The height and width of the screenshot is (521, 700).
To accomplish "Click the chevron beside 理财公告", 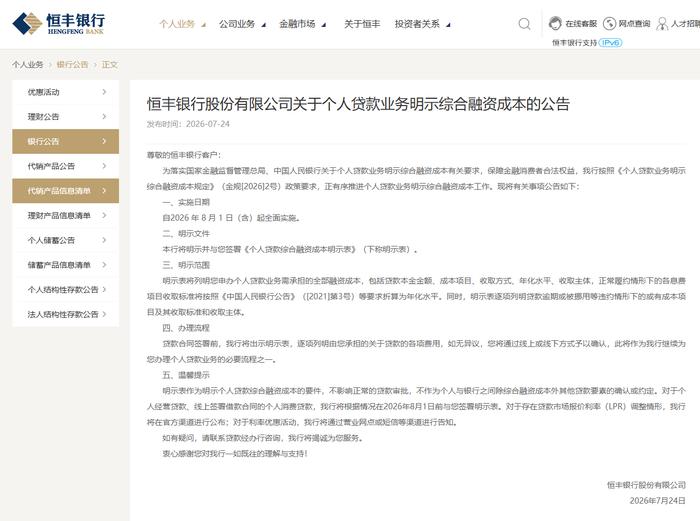I will click(x=104, y=117).
